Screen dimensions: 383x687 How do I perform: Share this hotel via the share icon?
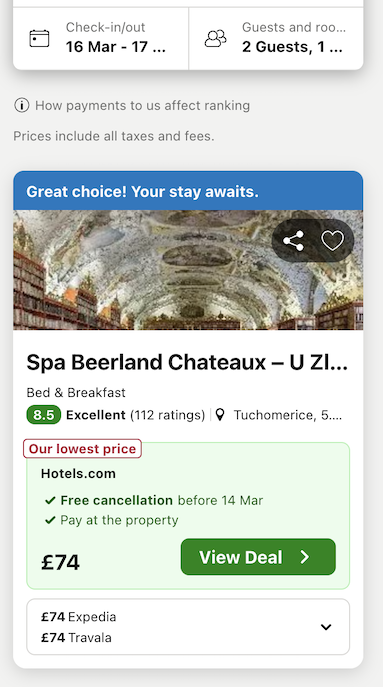293,241
